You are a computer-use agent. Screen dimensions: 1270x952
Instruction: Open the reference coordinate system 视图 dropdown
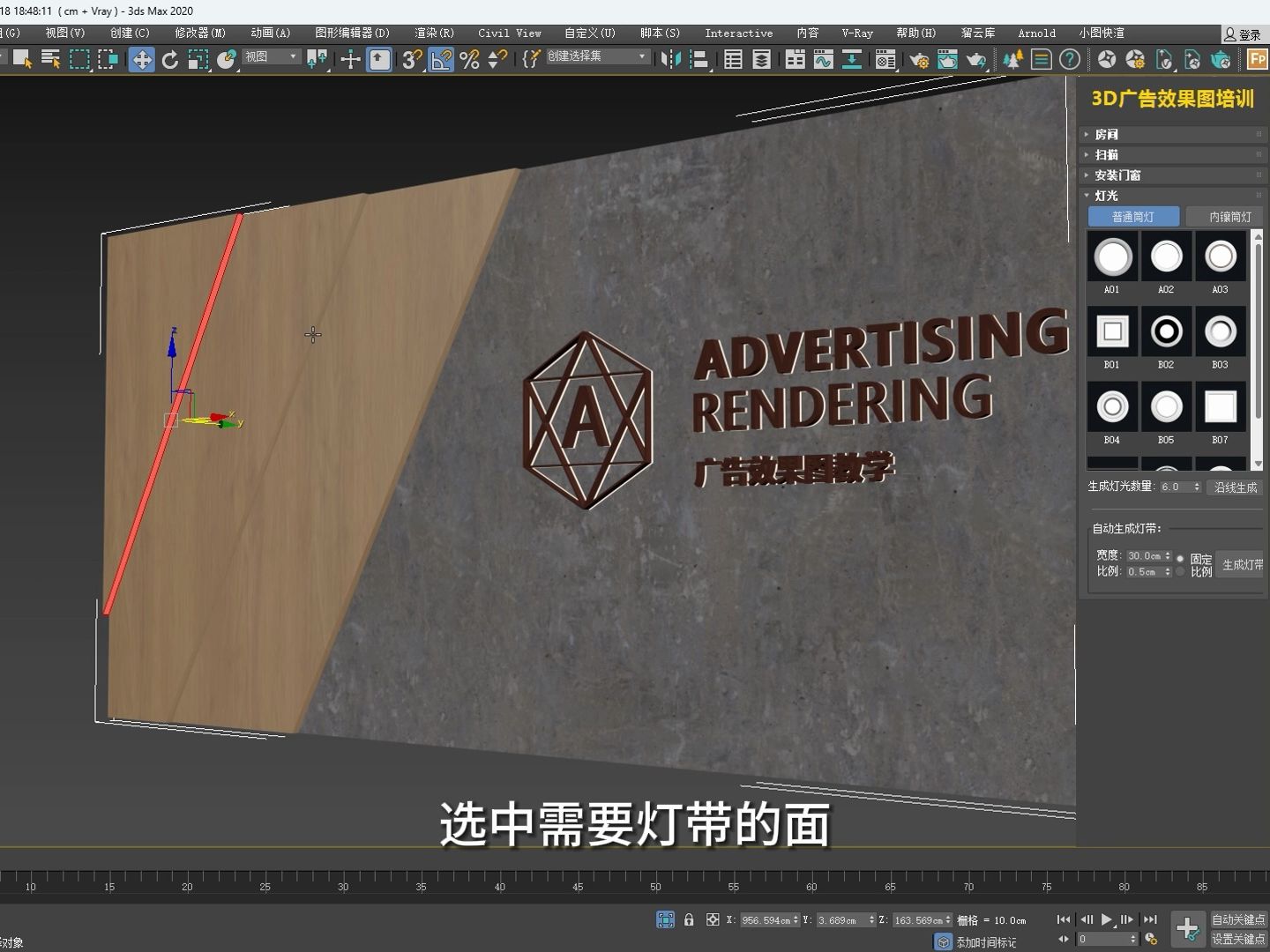click(272, 56)
